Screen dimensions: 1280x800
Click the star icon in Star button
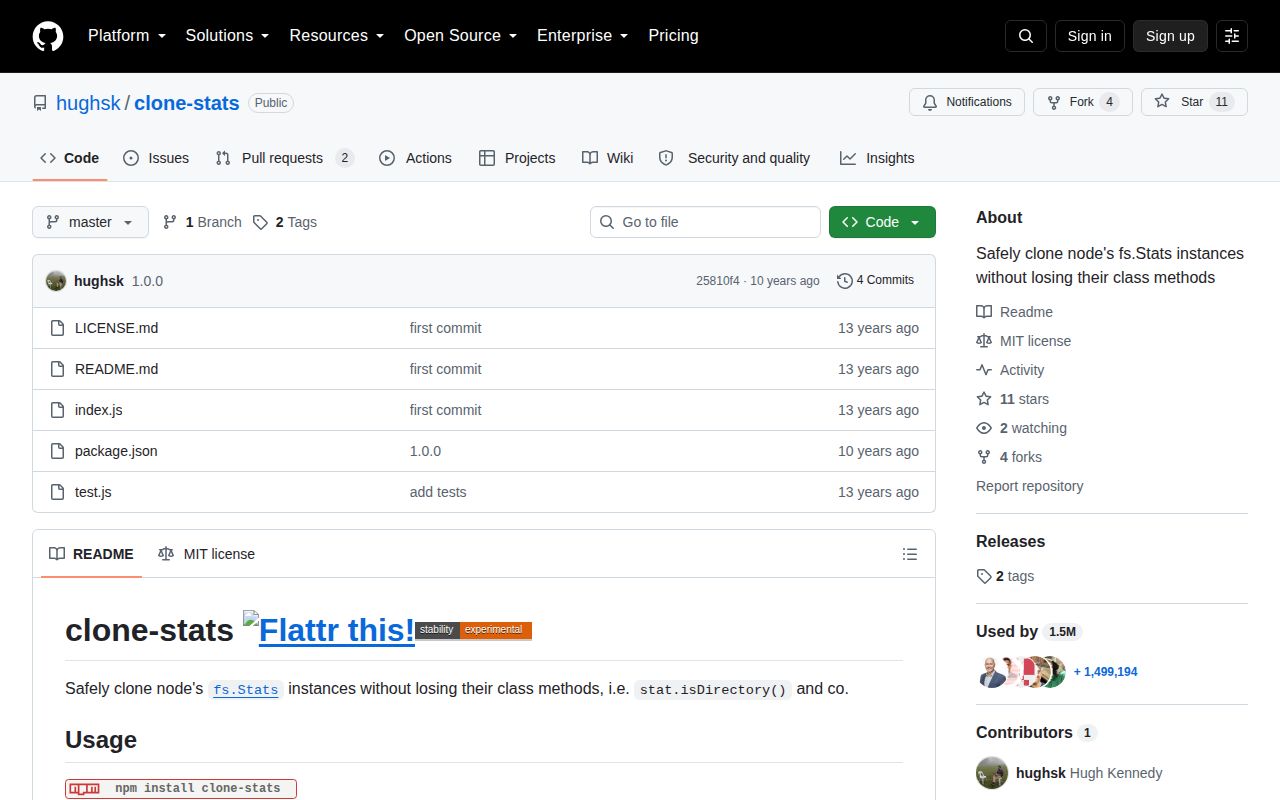(x=1161, y=102)
